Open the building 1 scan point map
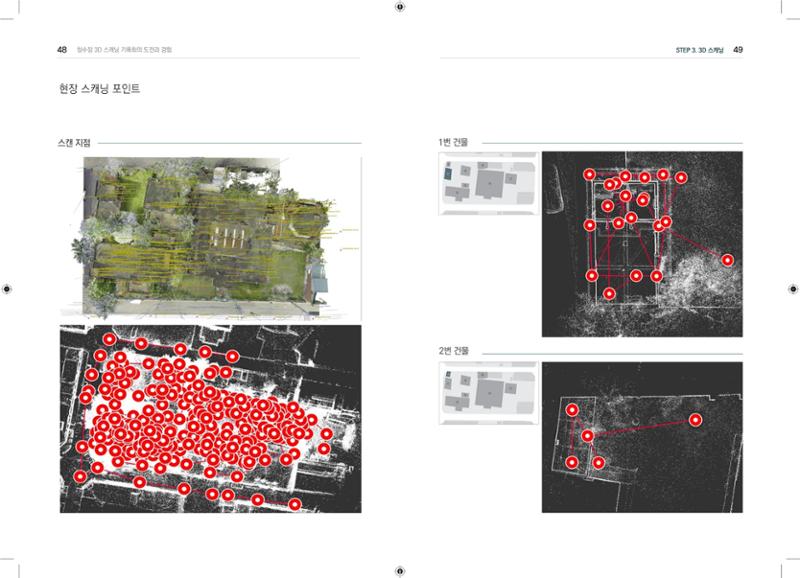The height and width of the screenshot is (578, 800). pyautogui.click(x=642, y=244)
